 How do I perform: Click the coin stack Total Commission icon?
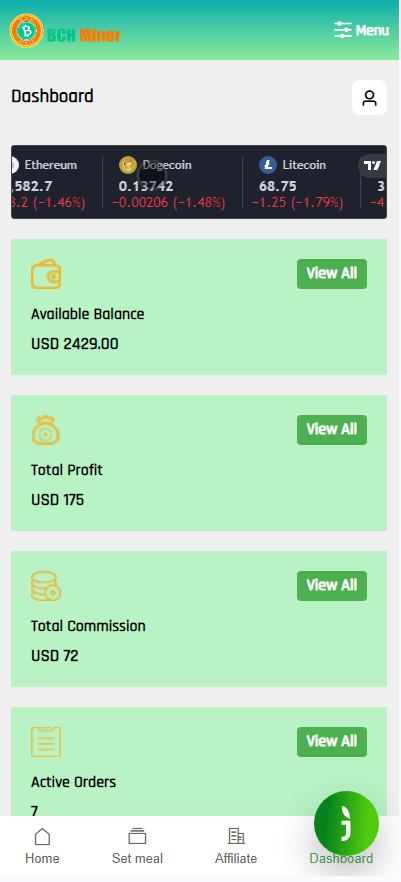coord(46,586)
